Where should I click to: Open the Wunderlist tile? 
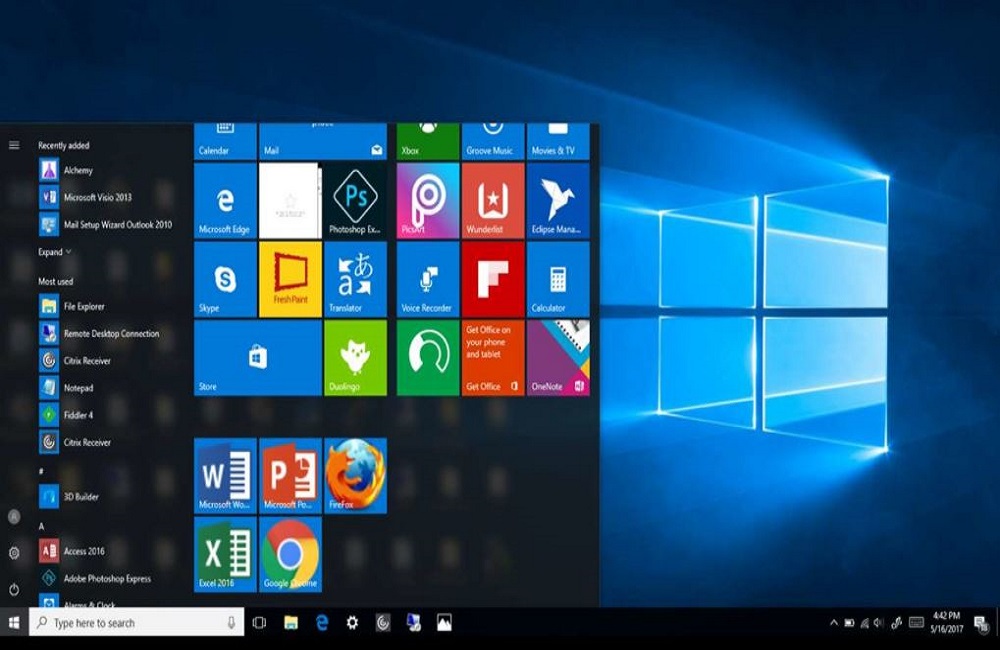pos(493,200)
